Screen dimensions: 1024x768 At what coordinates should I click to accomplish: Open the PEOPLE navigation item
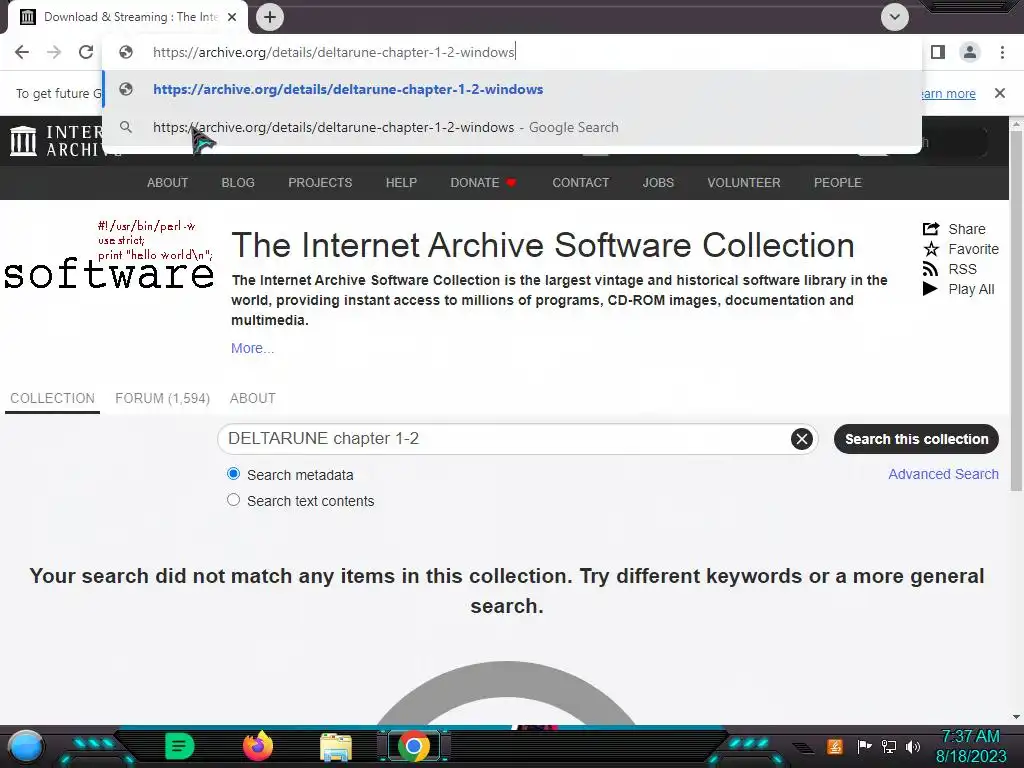pyautogui.click(x=837, y=183)
